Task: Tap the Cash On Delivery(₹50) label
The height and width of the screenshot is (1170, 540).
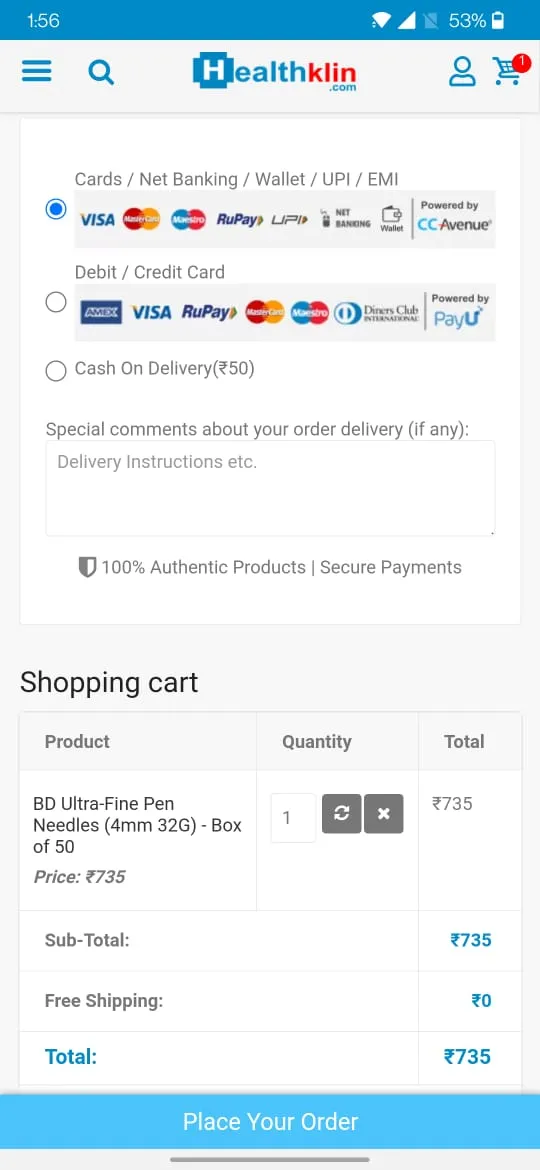Action: [x=165, y=369]
